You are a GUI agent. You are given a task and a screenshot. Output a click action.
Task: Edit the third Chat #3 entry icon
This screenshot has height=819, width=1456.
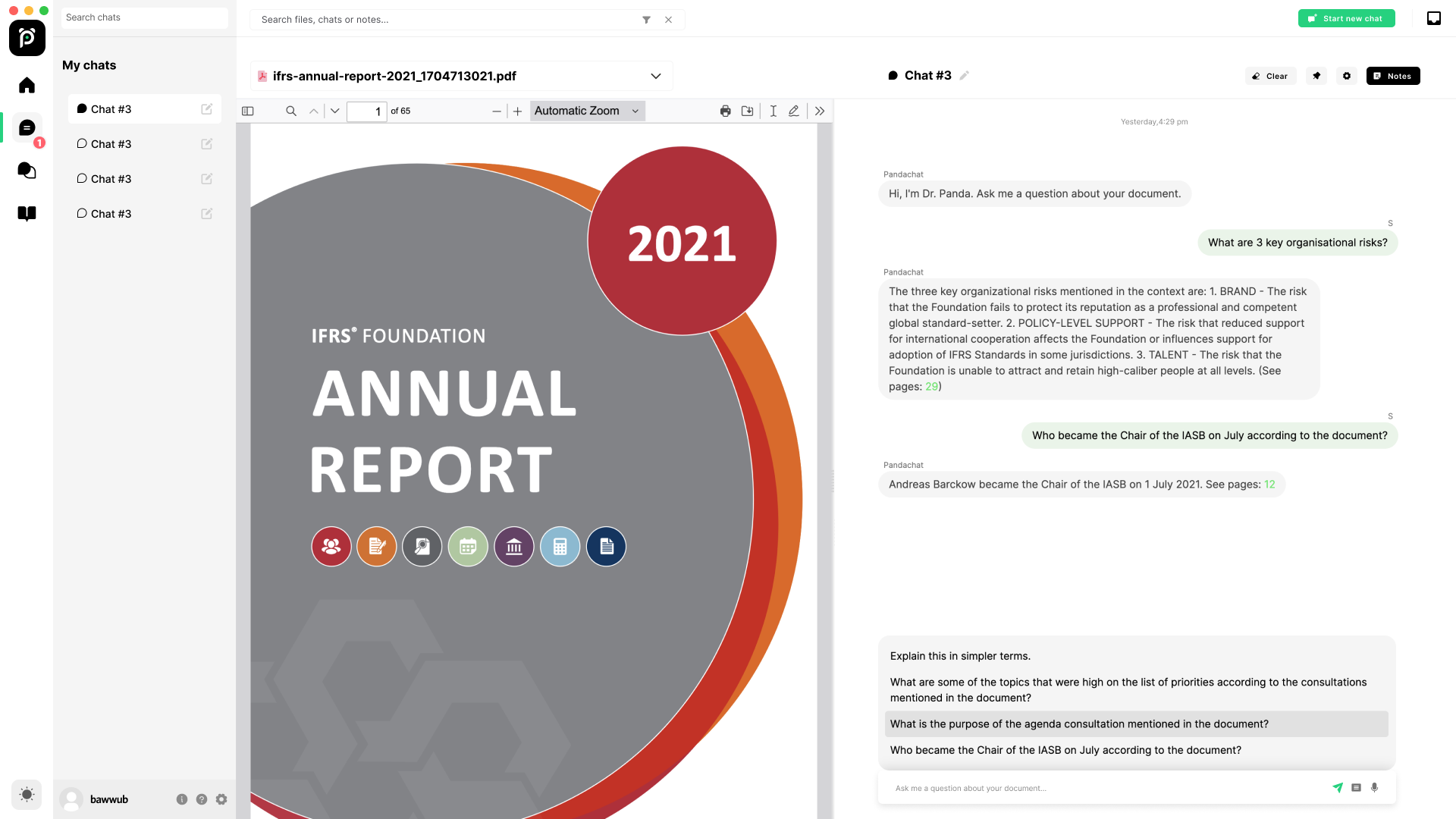(206, 179)
